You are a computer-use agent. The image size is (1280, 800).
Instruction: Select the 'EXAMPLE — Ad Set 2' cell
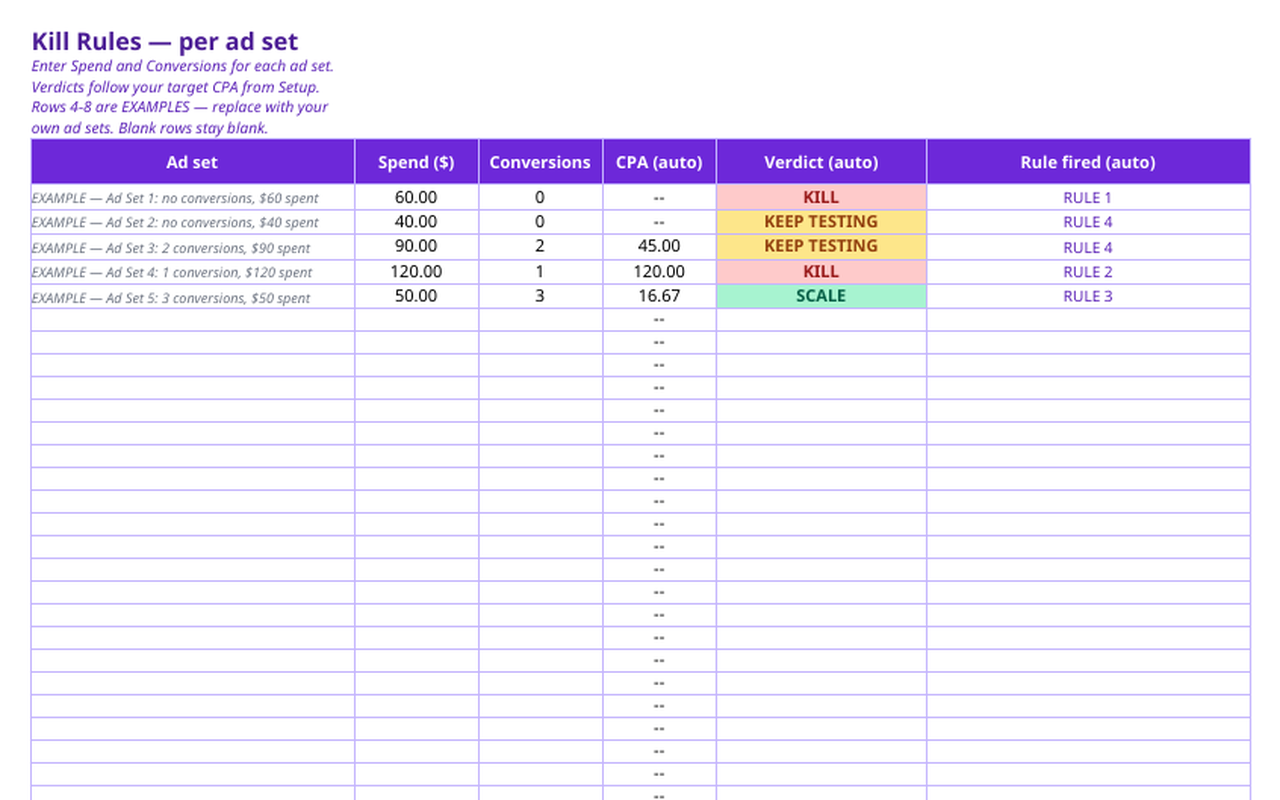tap(193, 222)
